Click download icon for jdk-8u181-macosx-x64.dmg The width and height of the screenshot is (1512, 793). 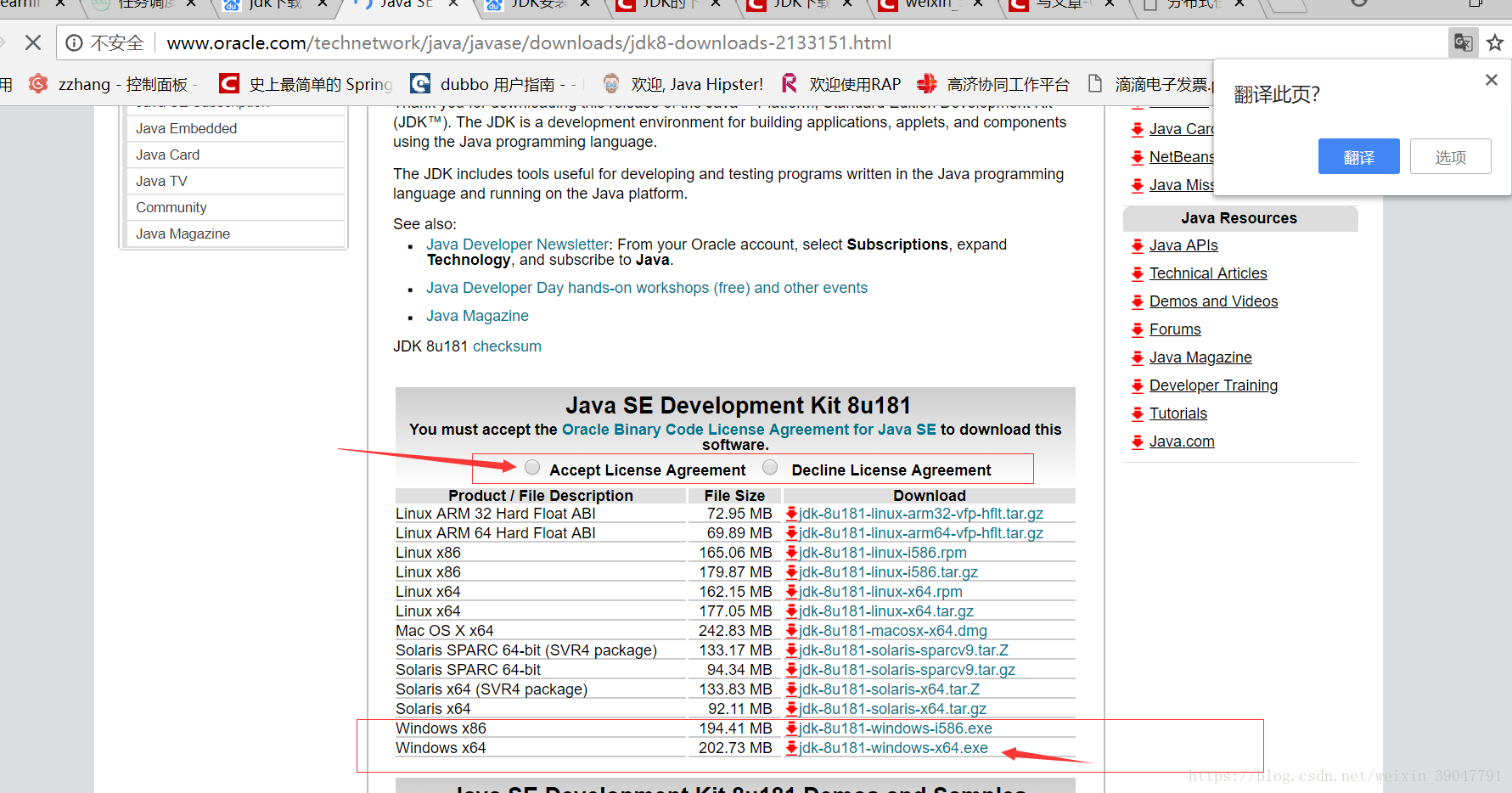[x=791, y=631]
